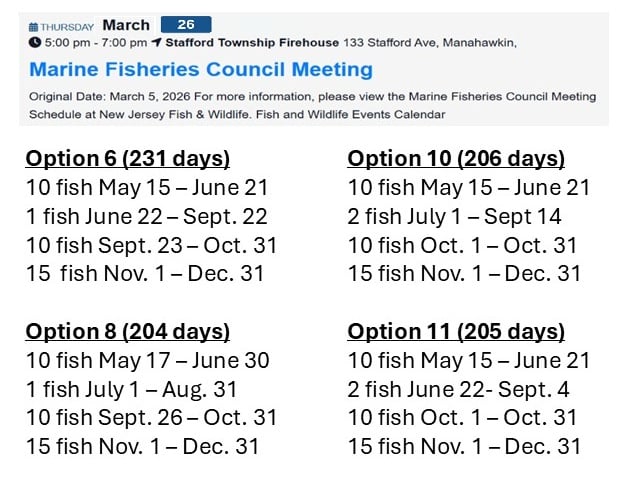Click the clock icon before 5:00 pm
The width and height of the screenshot is (619, 486).
(x=35, y=42)
